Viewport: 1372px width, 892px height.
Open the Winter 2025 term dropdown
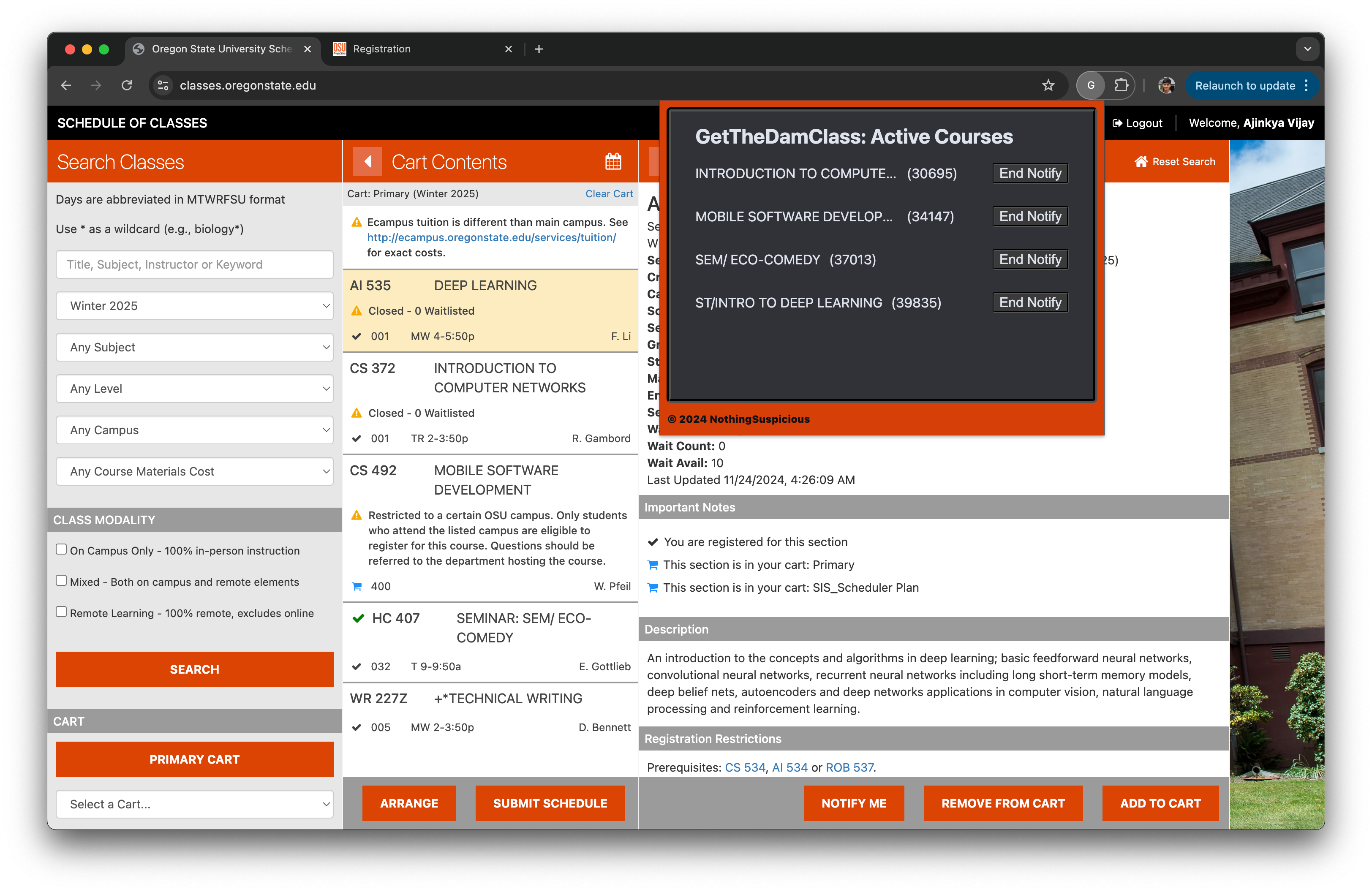(194, 306)
